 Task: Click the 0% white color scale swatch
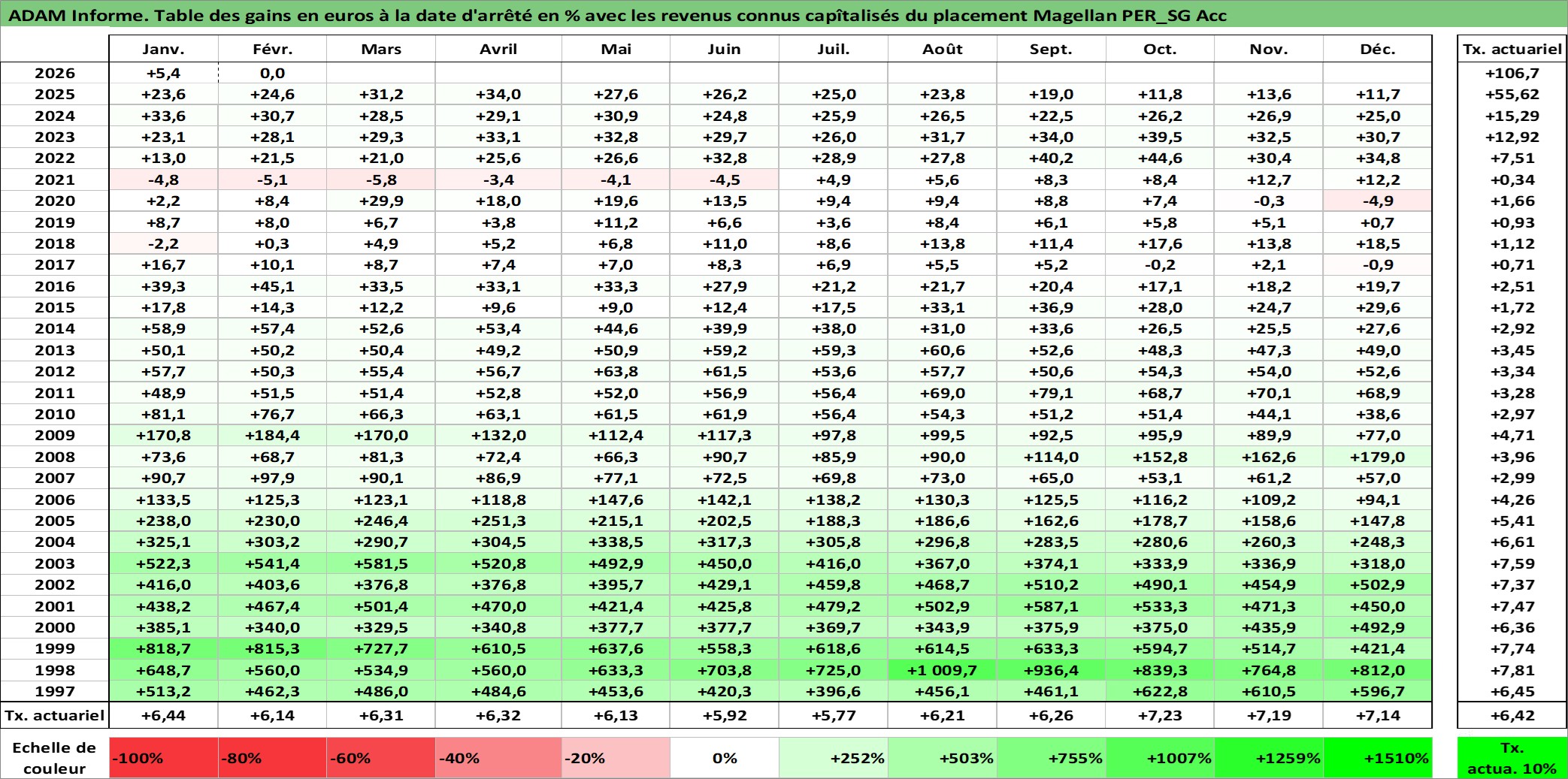coord(724,758)
